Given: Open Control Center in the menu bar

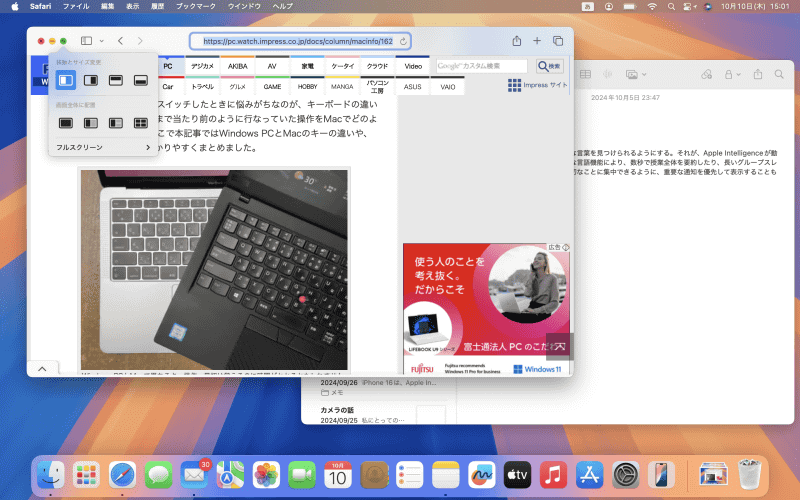Looking at the screenshot, I should coord(690,6).
